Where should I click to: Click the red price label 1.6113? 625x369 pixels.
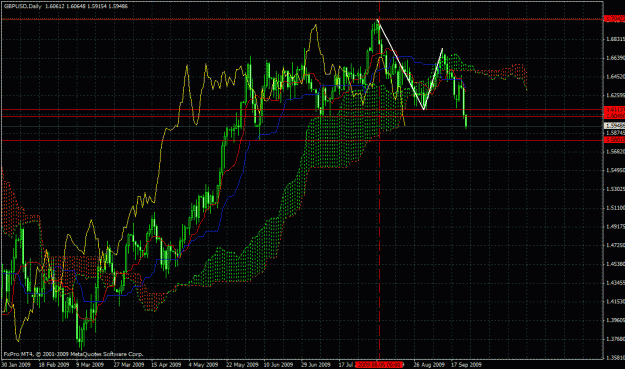615,109
